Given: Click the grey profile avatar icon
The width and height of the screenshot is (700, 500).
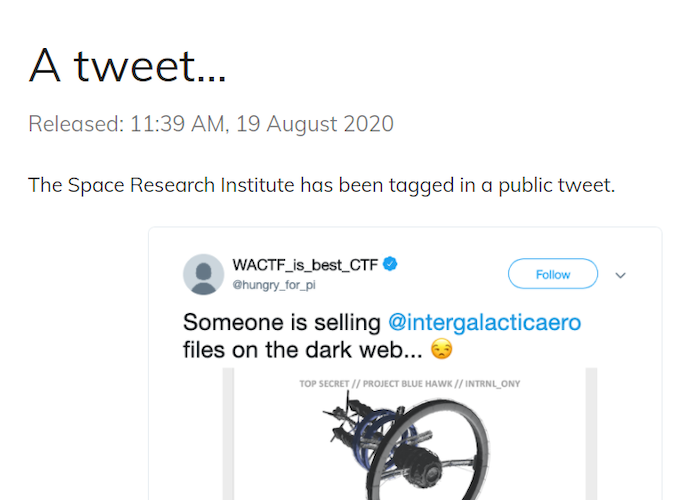Looking at the screenshot, I should (x=204, y=274).
